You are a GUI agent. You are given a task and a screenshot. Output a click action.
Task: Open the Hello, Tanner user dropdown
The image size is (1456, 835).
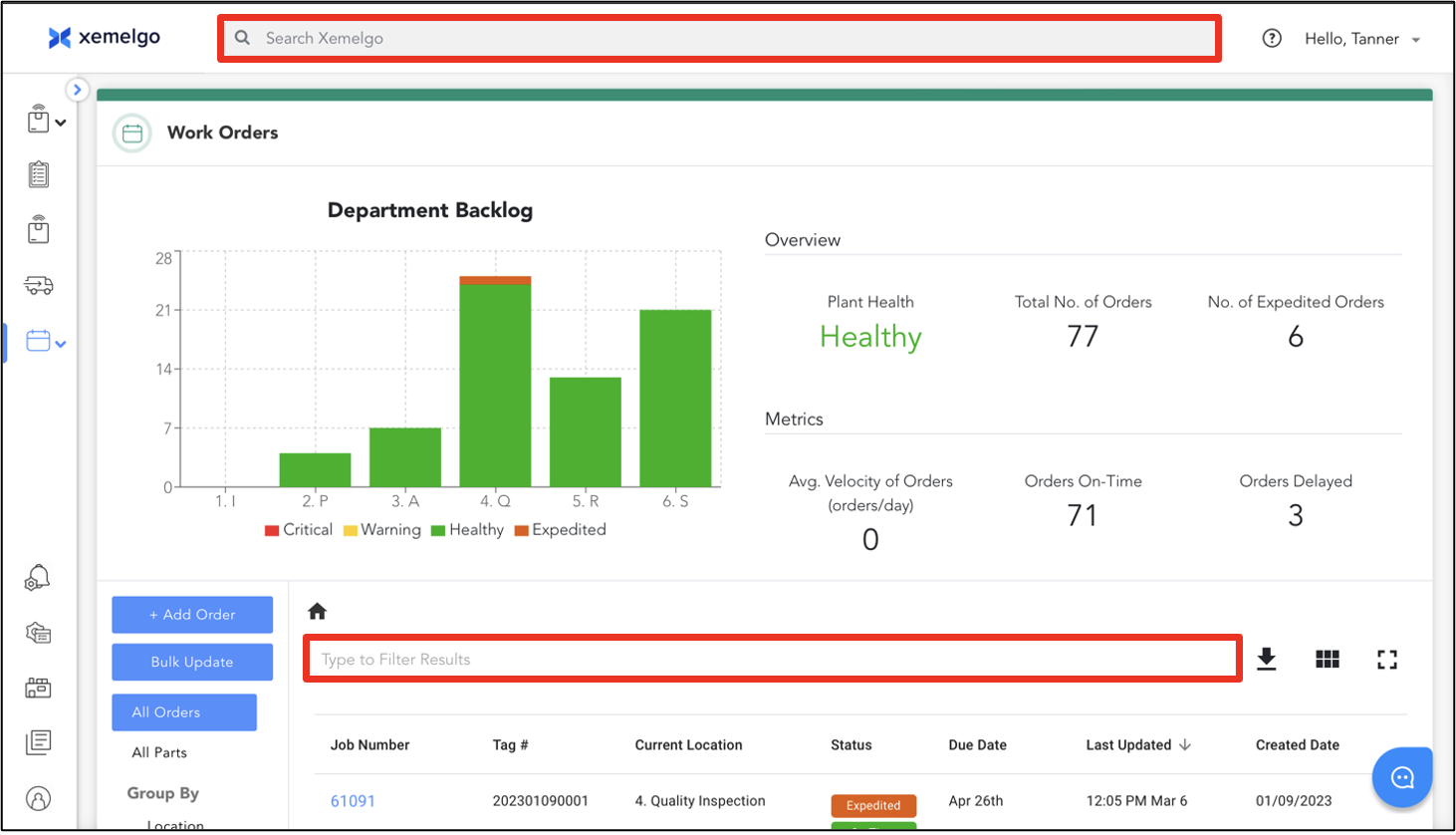(1362, 39)
